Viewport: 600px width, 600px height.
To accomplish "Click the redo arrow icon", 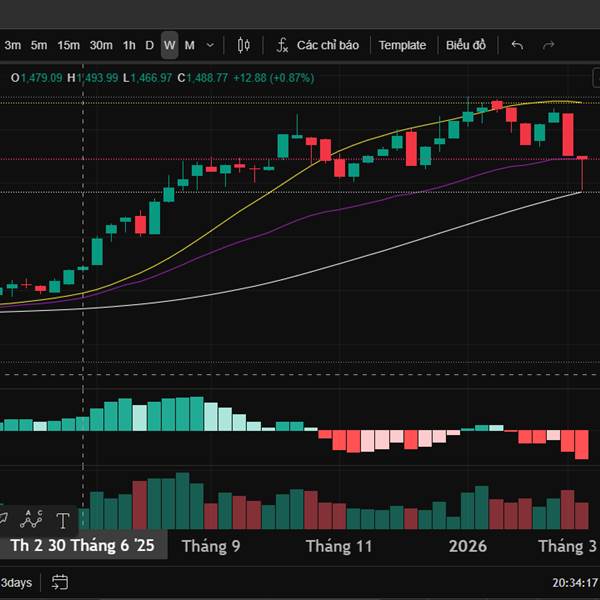I will tap(549, 45).
